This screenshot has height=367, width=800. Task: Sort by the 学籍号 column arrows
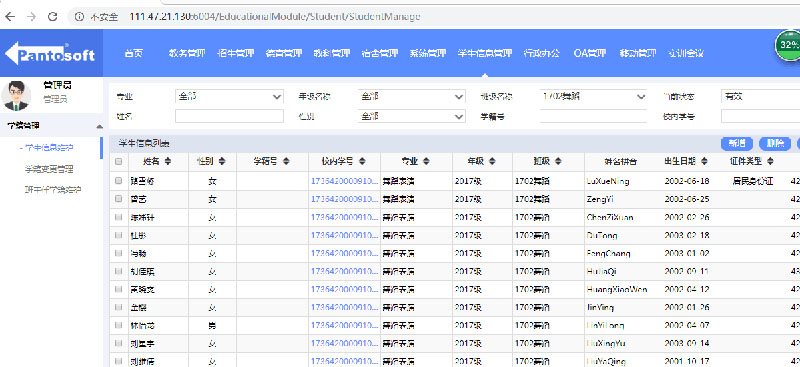pos(286,161)
